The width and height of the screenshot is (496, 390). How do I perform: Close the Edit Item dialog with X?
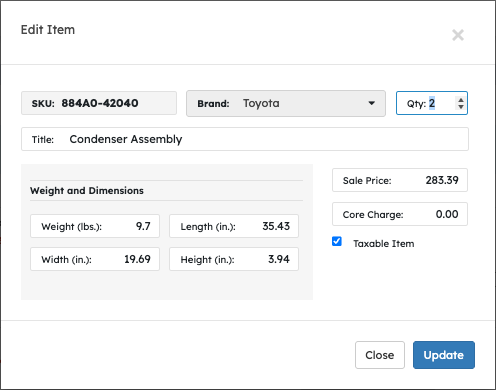458,35
